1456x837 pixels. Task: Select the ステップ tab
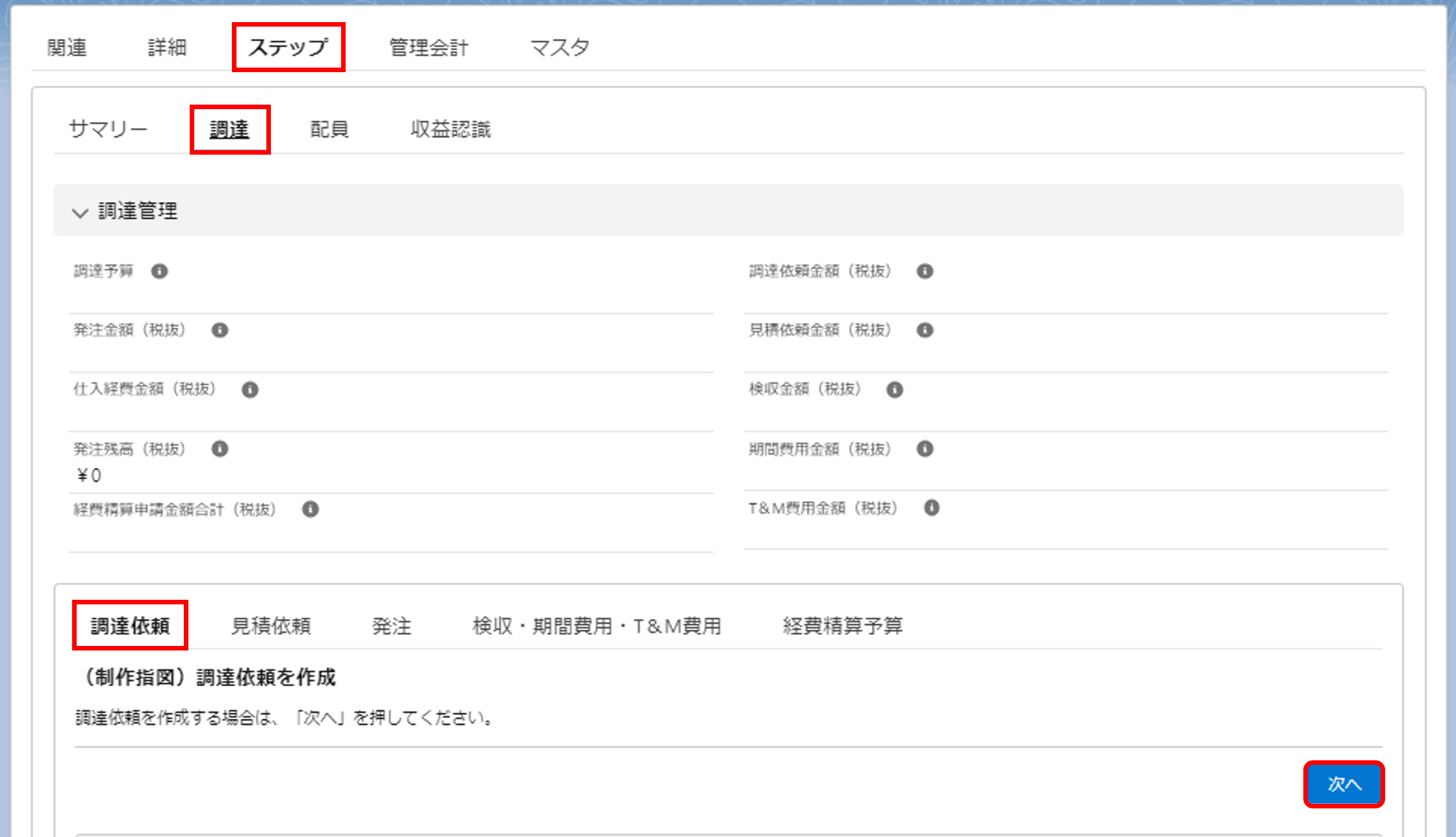click(x=288, y=47)
